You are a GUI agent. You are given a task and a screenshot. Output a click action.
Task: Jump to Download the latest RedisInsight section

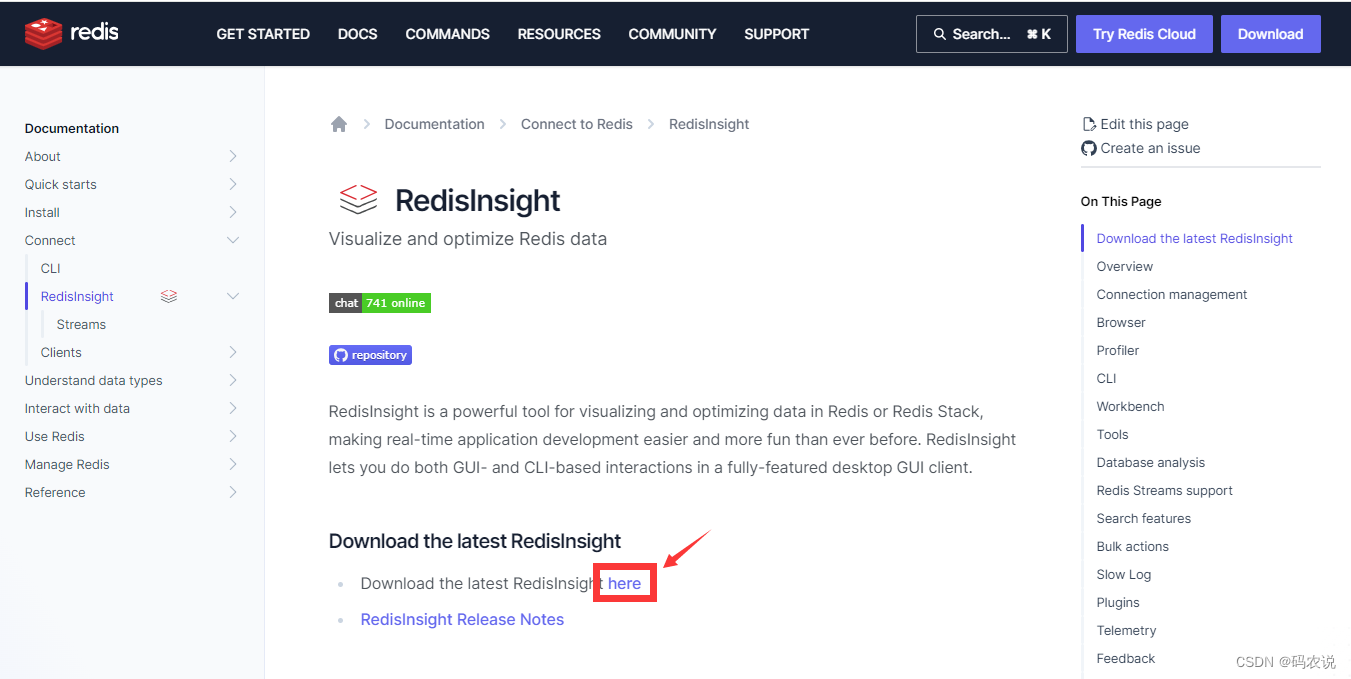[1195, 238]
